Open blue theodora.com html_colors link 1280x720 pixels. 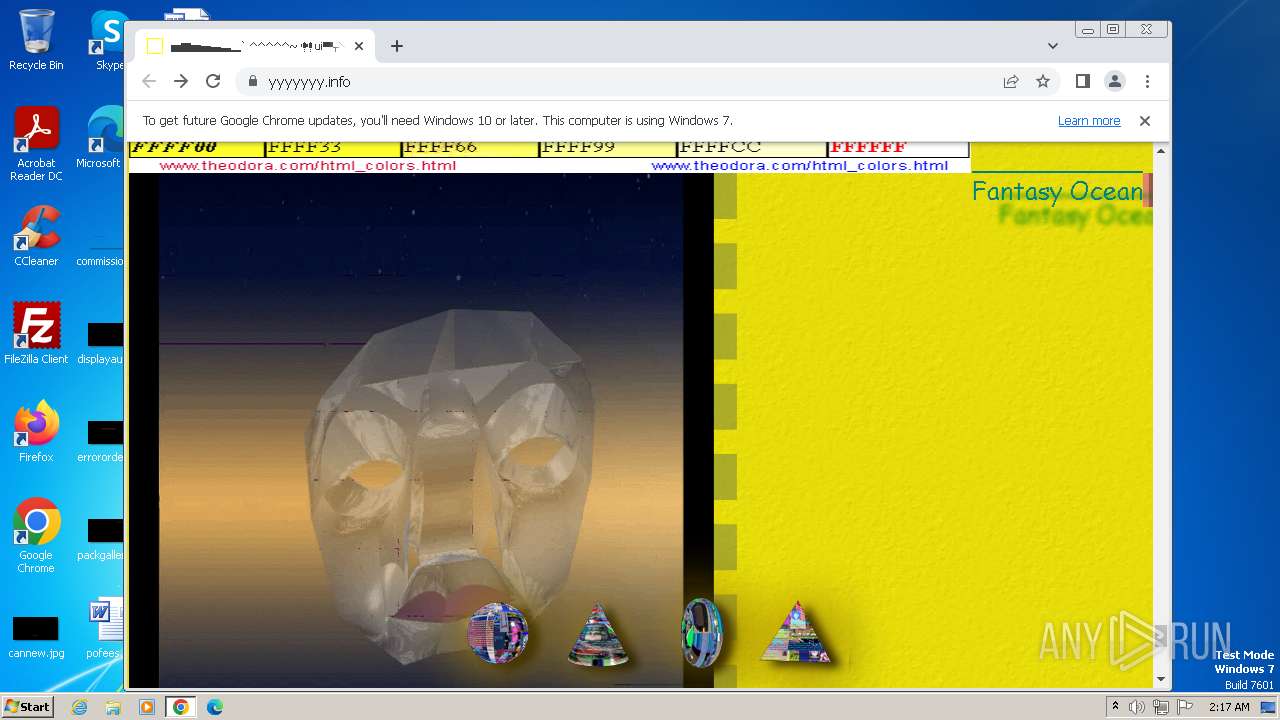[800, 166]
